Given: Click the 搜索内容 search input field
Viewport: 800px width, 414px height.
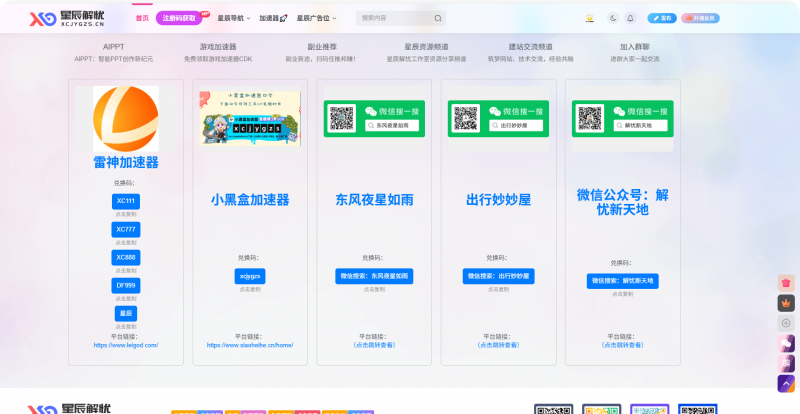Looking at the screenshot, I should point(394,18).
